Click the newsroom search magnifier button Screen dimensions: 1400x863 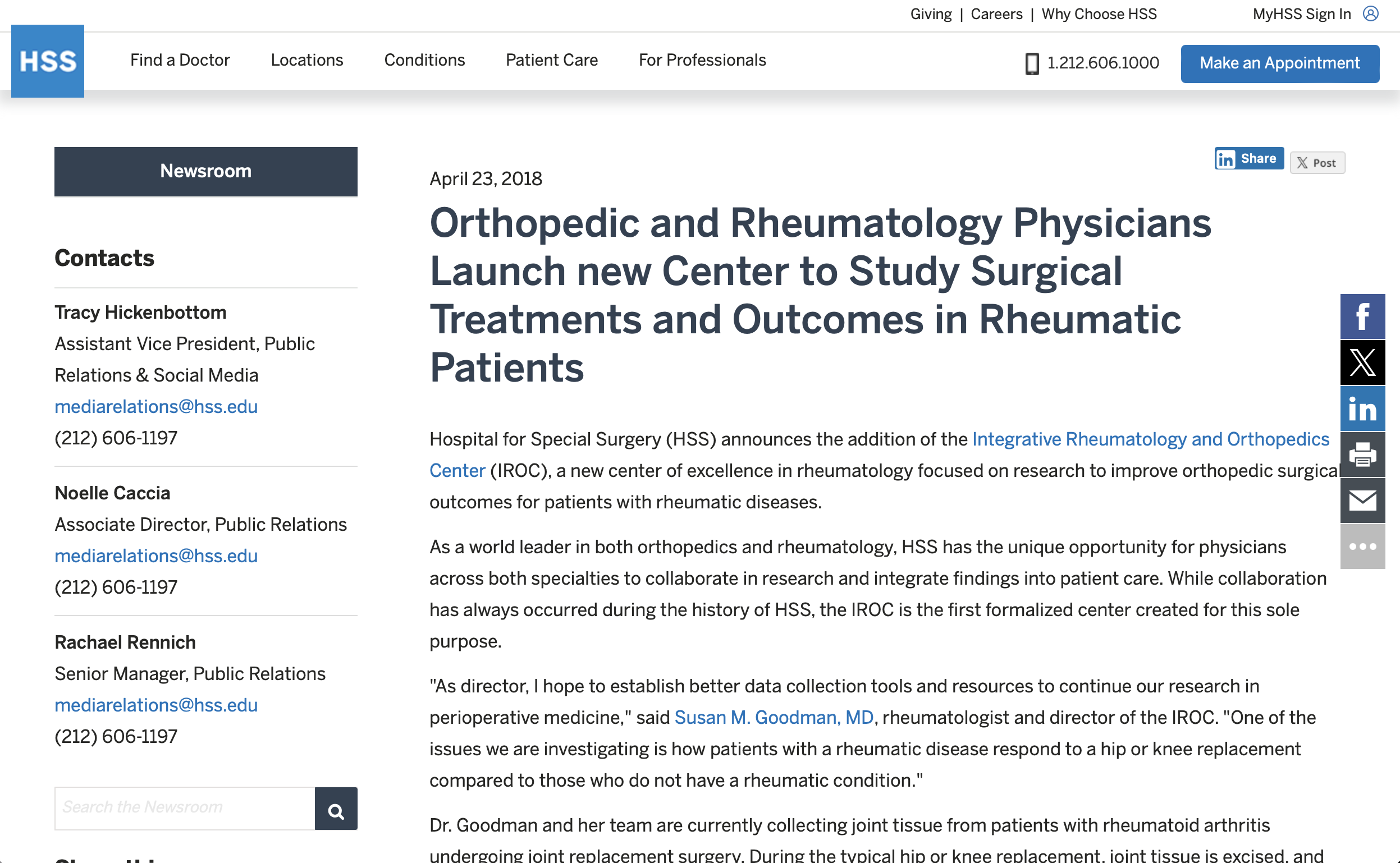pyautogui.click(x=336, y=809)
